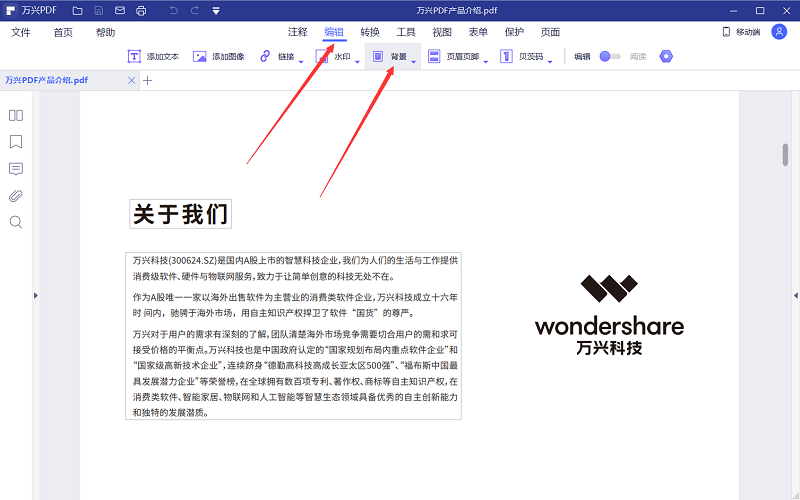Close the 万兴PDF产品介绍.pdf document tab
800x500 pixels.
click(131, 80)
